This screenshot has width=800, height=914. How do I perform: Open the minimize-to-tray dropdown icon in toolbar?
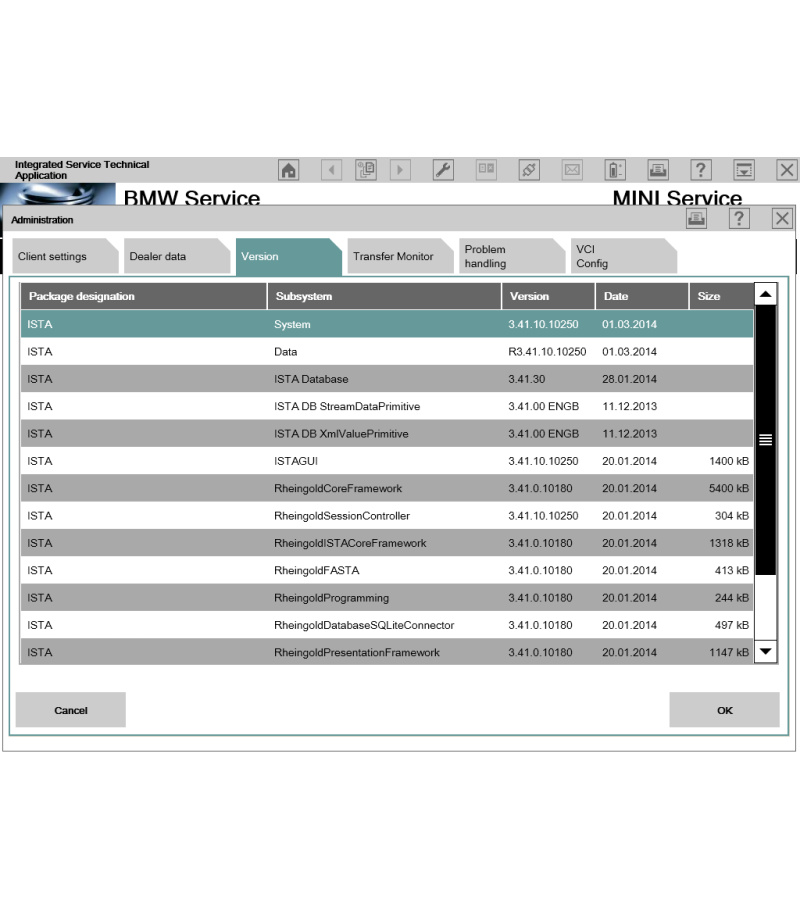pos(744,170)
